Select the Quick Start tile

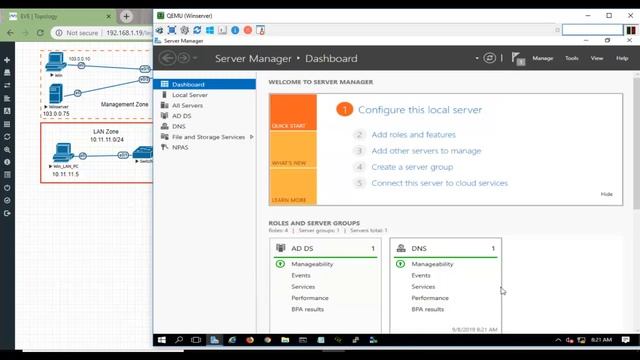coord(293,112)
